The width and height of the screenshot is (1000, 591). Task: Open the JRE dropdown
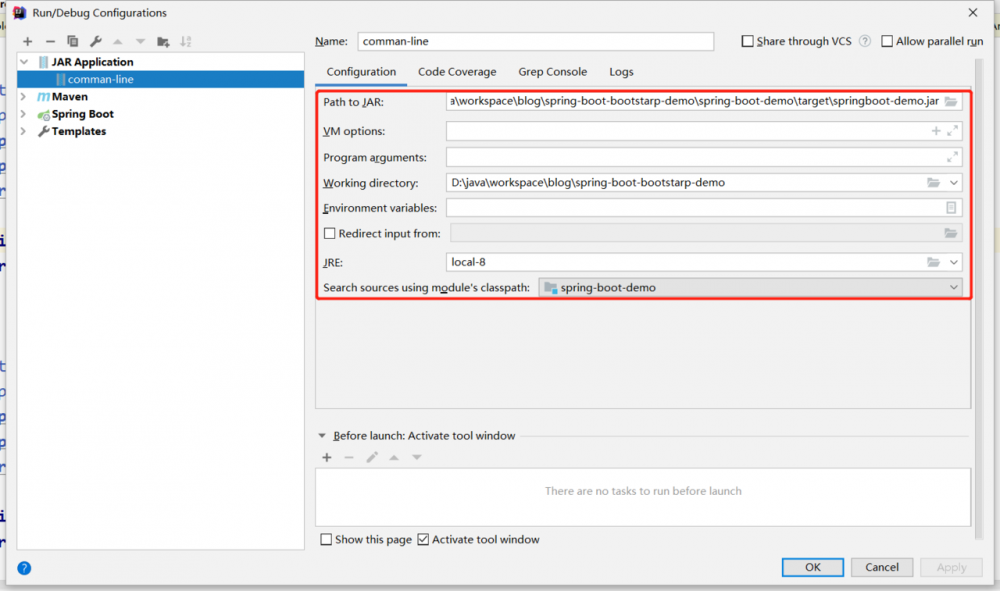pos(952,261)
